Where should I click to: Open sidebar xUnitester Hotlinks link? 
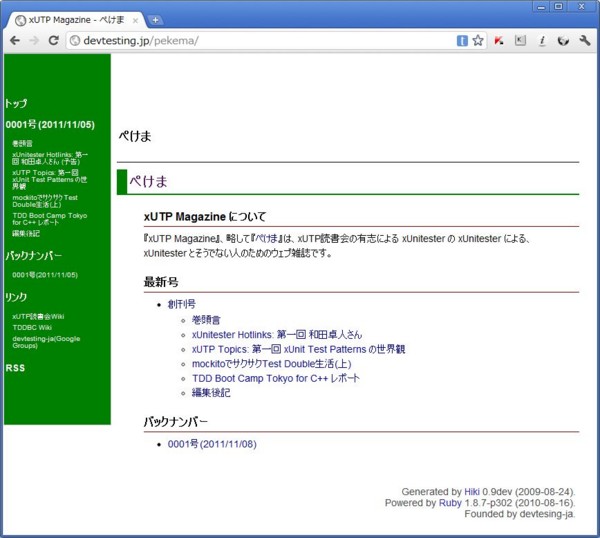click(x=50, y=158)
